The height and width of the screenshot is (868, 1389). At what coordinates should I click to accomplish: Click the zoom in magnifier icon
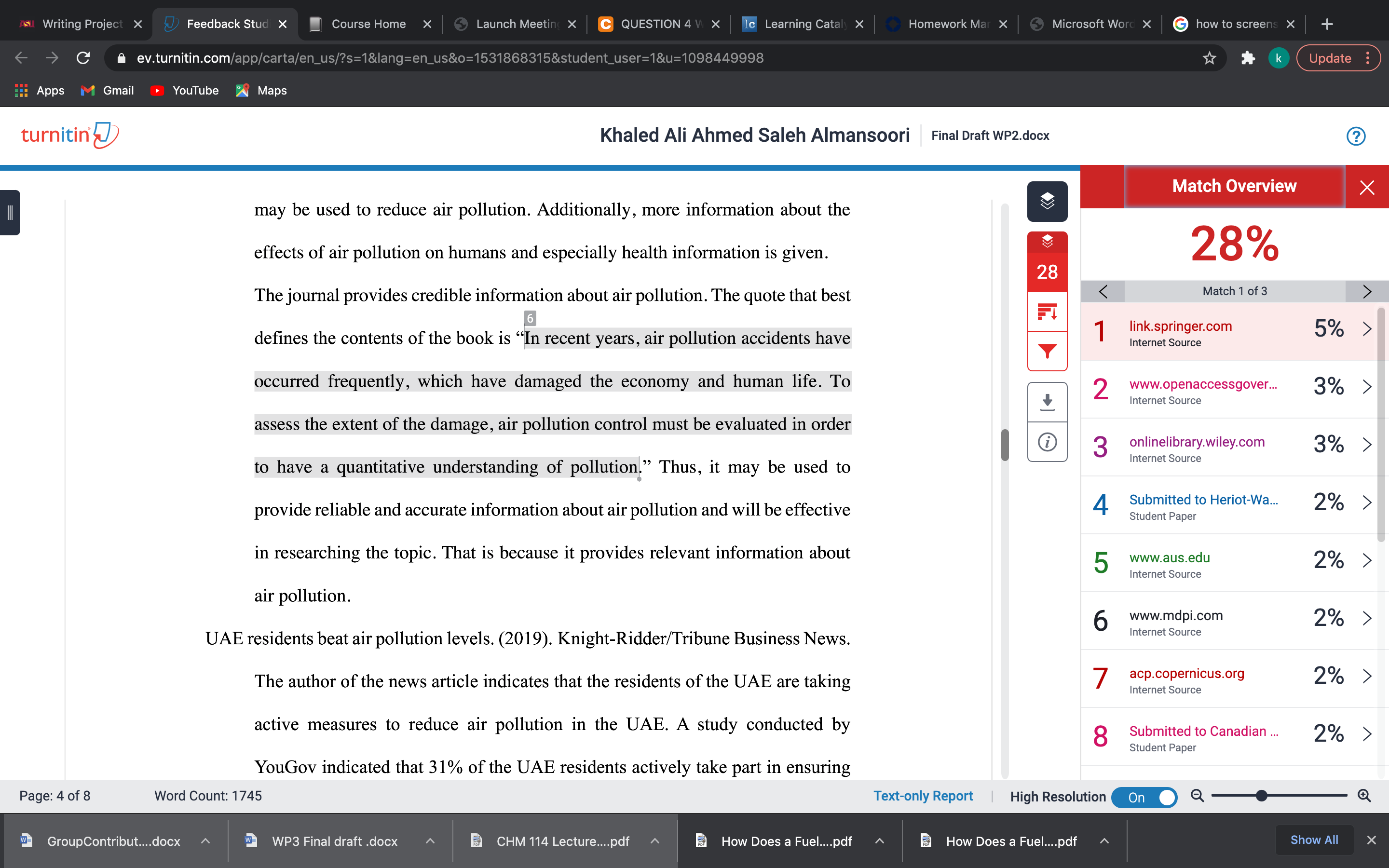click(x=1364, y=796)
